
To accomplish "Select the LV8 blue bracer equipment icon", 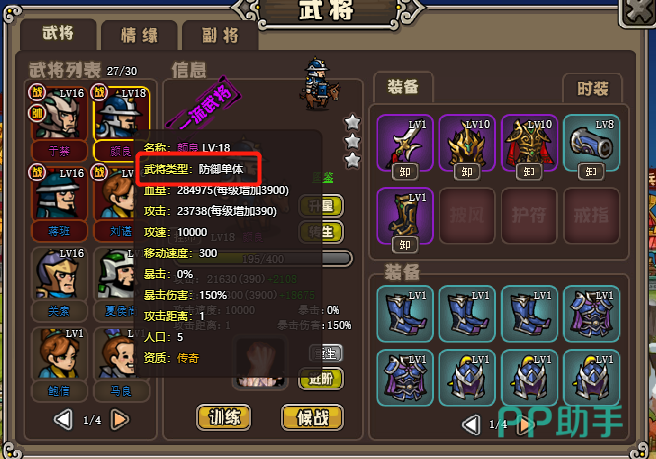I will 591,143.
